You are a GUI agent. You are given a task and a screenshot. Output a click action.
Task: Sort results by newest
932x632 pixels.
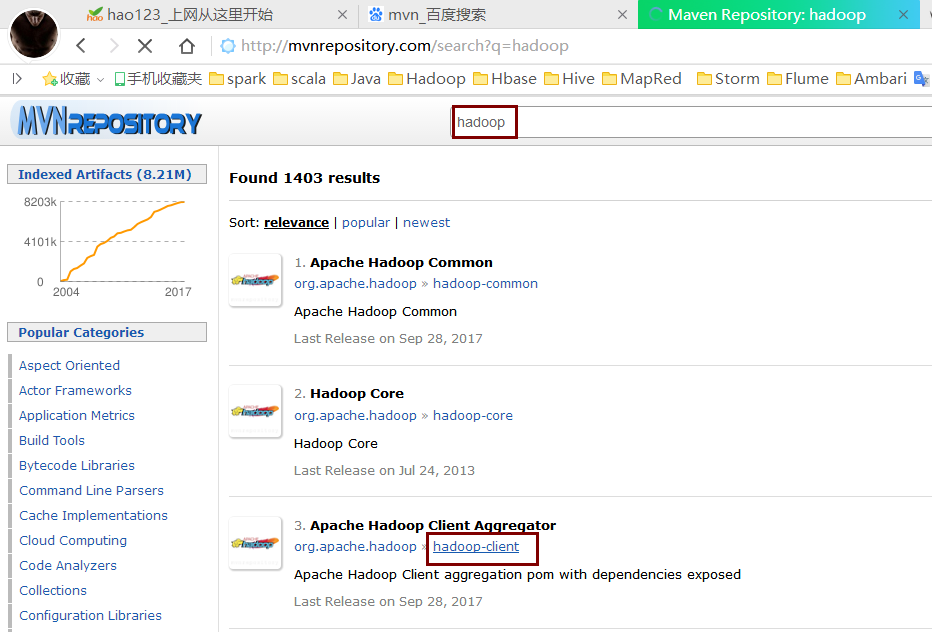click(426, 222)
